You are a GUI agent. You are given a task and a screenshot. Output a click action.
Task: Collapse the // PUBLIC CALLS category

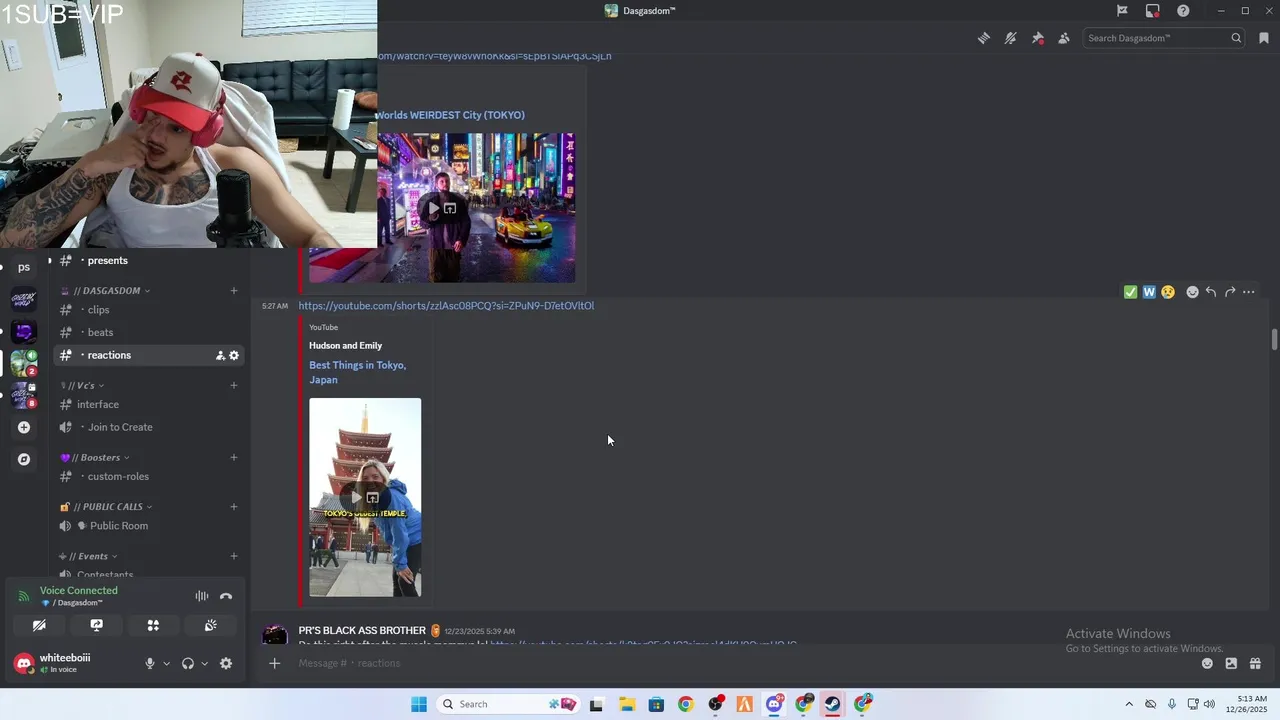click(106, 507)
